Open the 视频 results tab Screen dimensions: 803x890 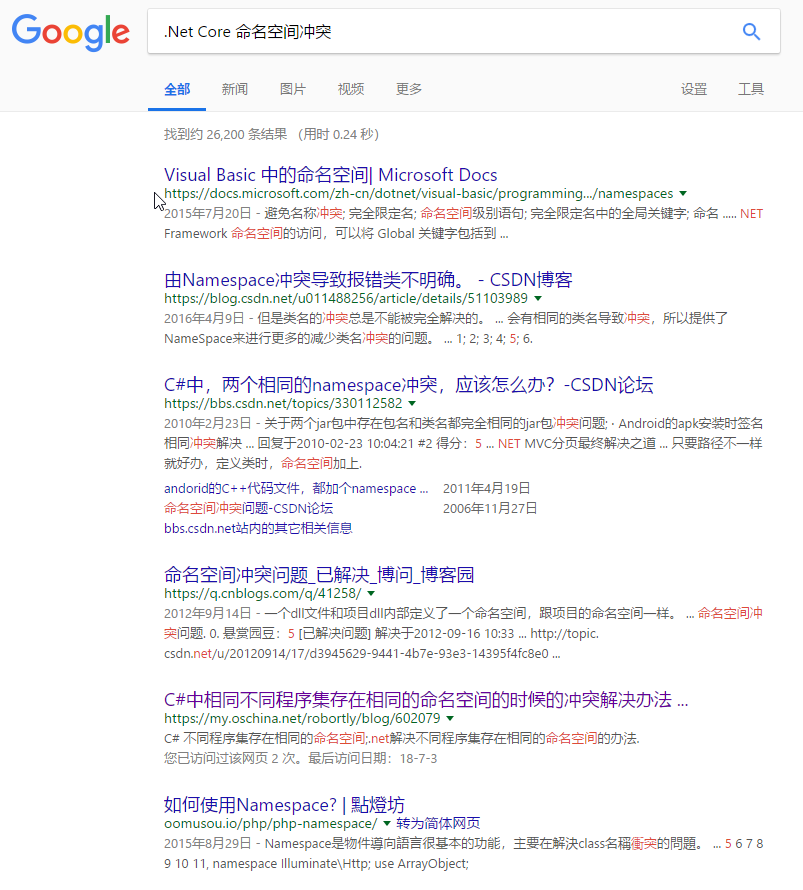(351, 89)
